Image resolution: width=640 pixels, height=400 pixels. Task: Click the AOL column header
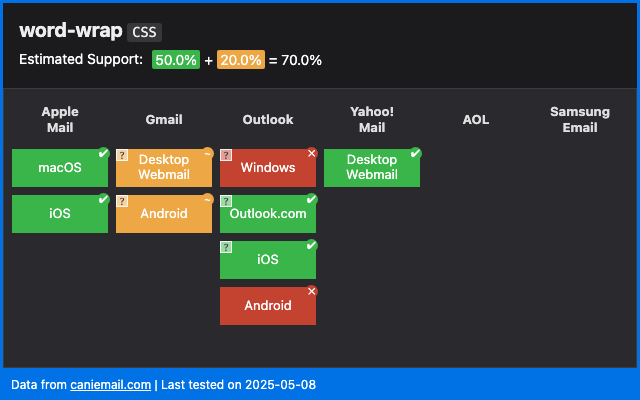[476, 120]
